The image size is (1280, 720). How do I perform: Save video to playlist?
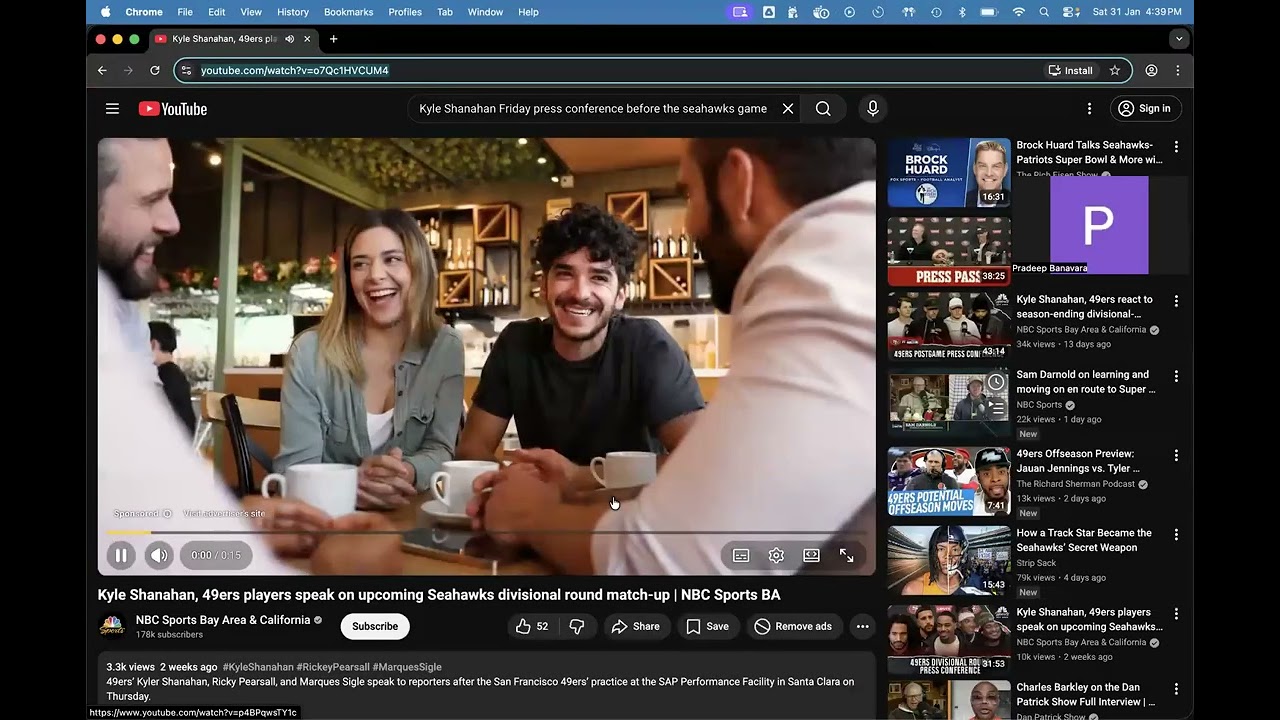point(707,626)
